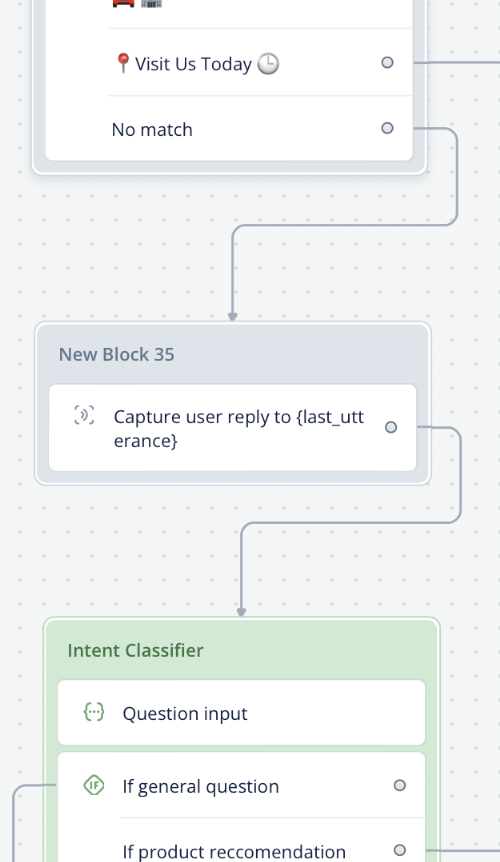
Task: Click the output port of If general question
Action: [x=400, y=785]
